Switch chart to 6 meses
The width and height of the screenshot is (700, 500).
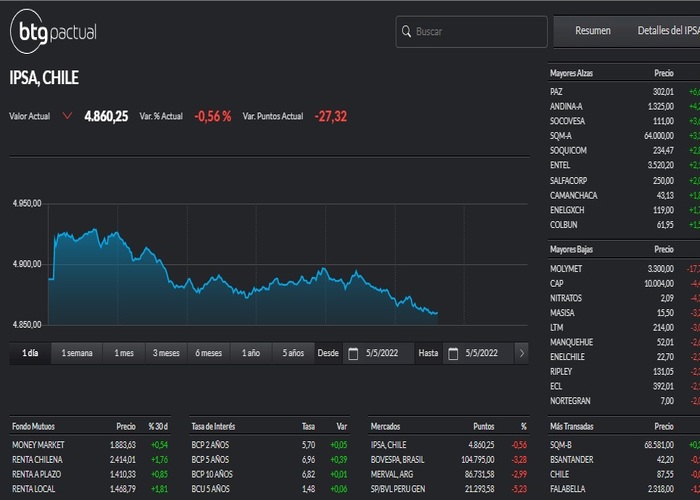208,353
